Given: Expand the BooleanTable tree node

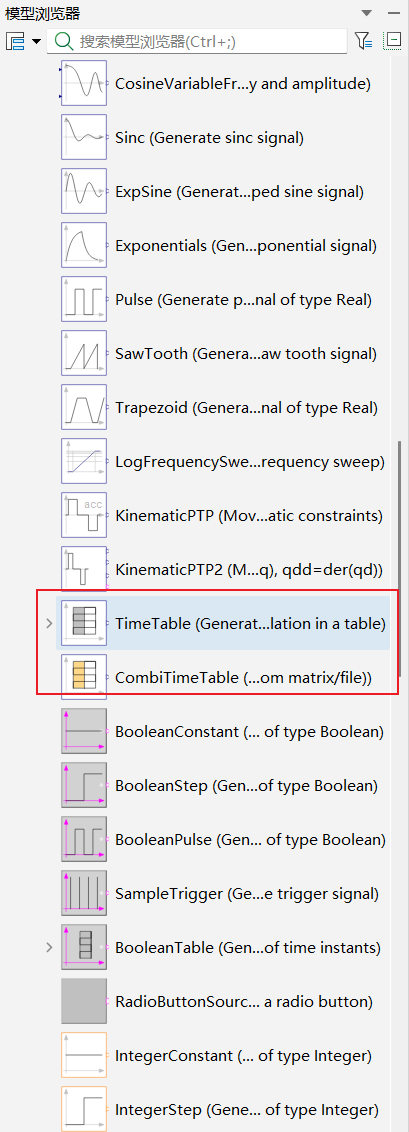Looking at the screenshot, I should coord(49,947).
